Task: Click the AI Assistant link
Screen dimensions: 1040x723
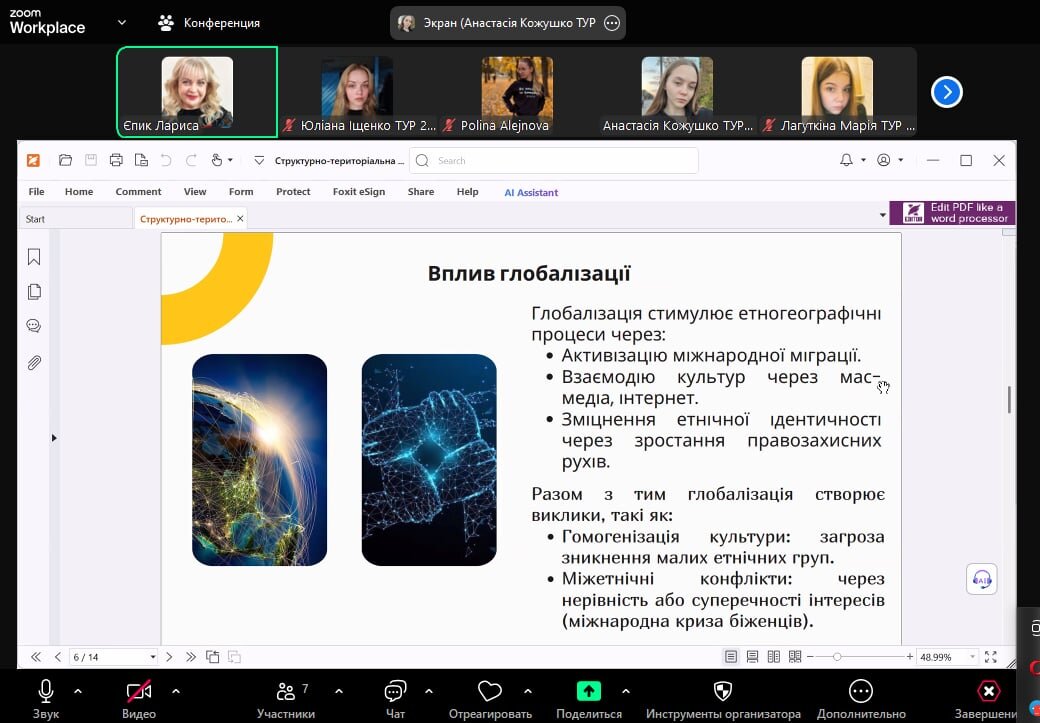Action: (x=531, y=192)
